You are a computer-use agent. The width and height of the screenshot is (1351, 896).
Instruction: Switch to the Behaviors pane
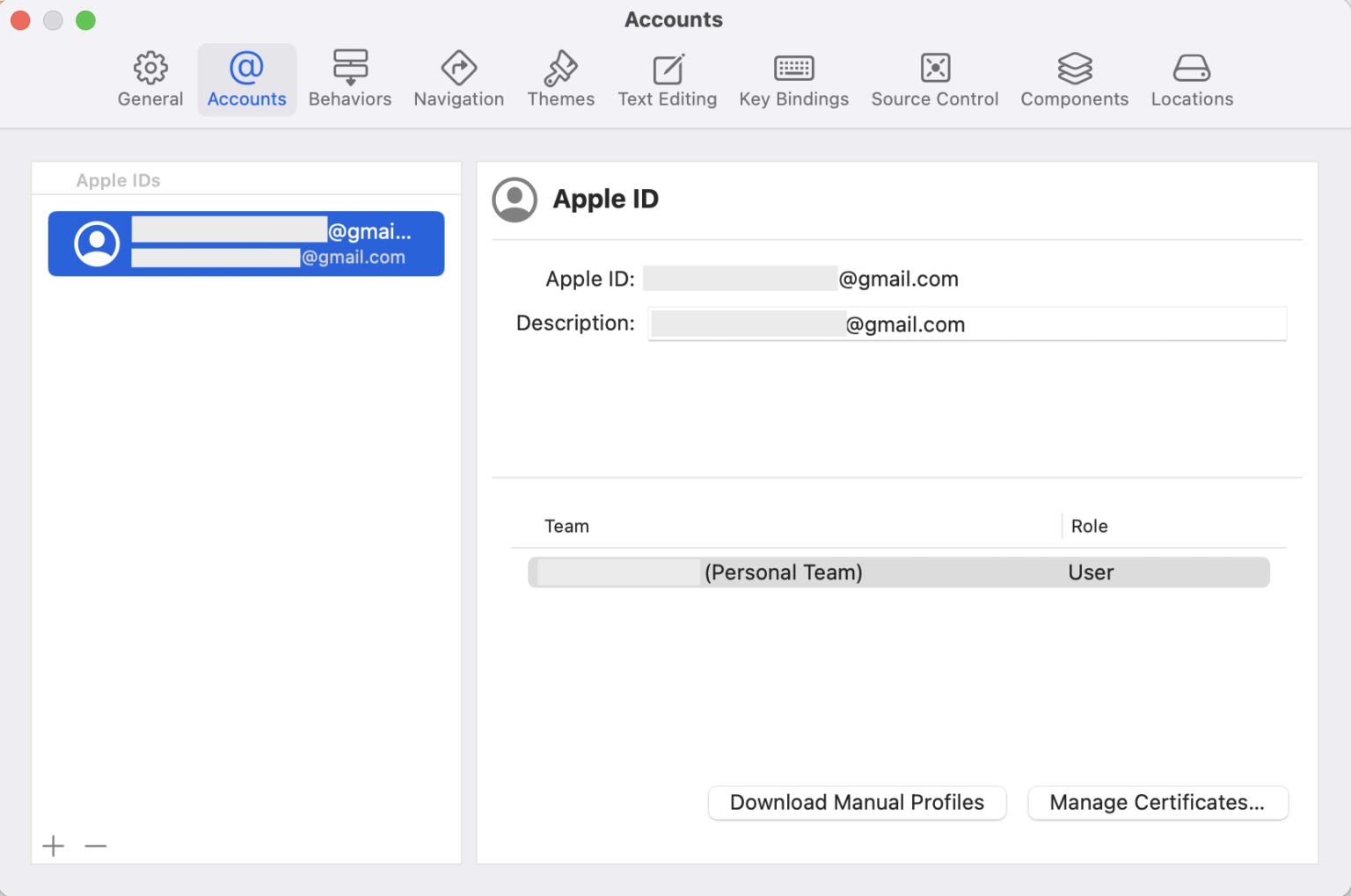click(350, 79)
